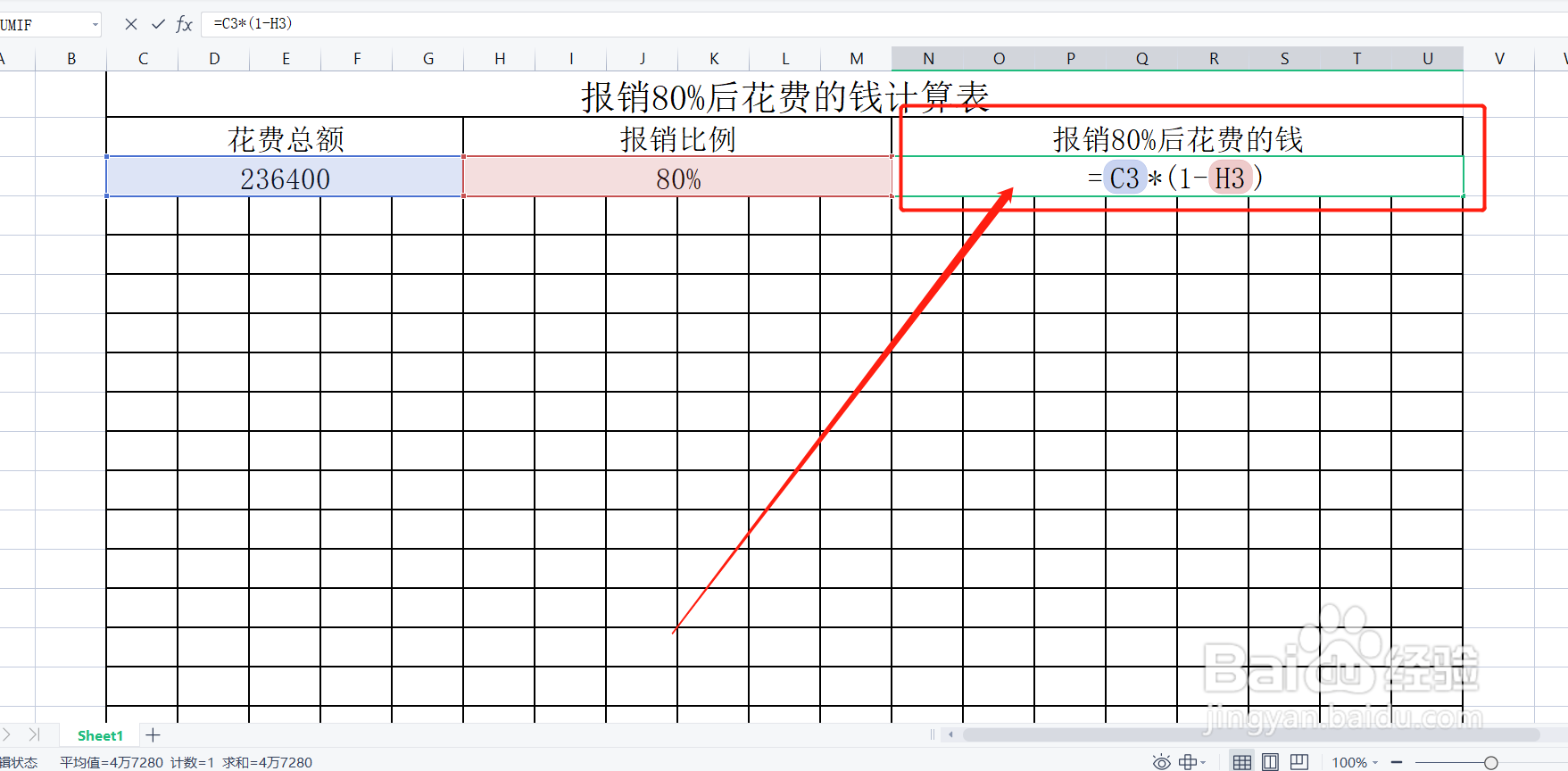Select column N header

pos(928,59)
